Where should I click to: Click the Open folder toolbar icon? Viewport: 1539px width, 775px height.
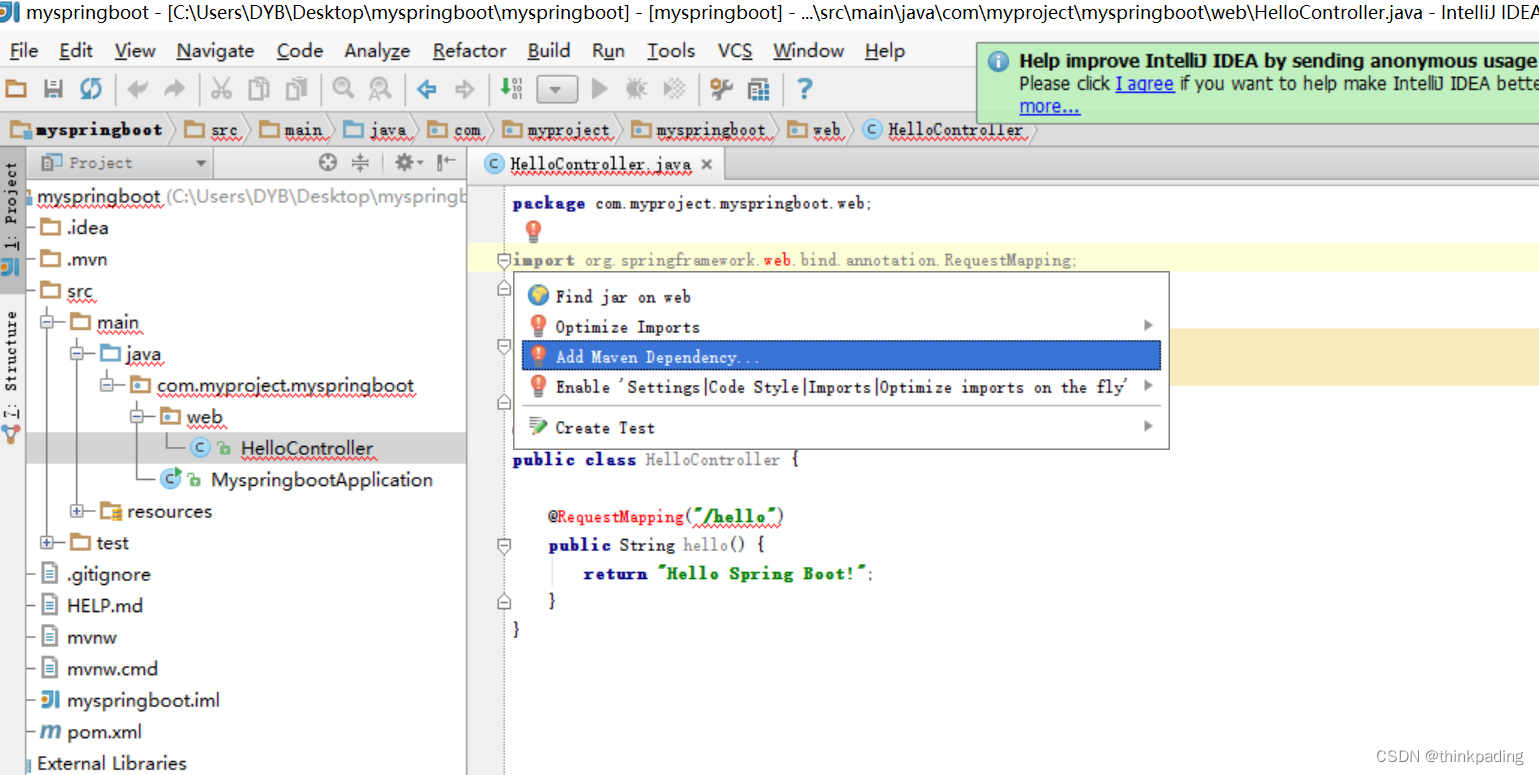click(x=16, y=90)
